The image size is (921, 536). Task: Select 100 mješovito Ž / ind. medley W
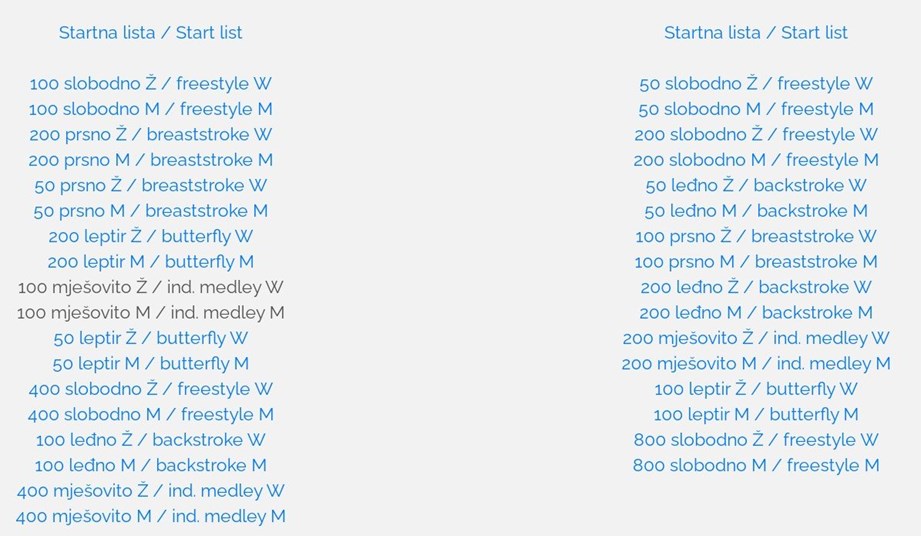click(150, 287)
